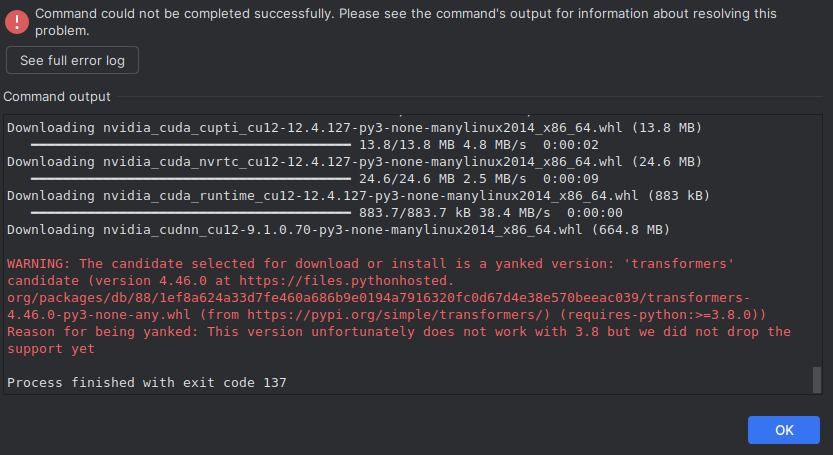Click the 883.7/883.7 kB progress bar
Image resolution: width=833 pixels, height=455 pixels.
point(190,213)
